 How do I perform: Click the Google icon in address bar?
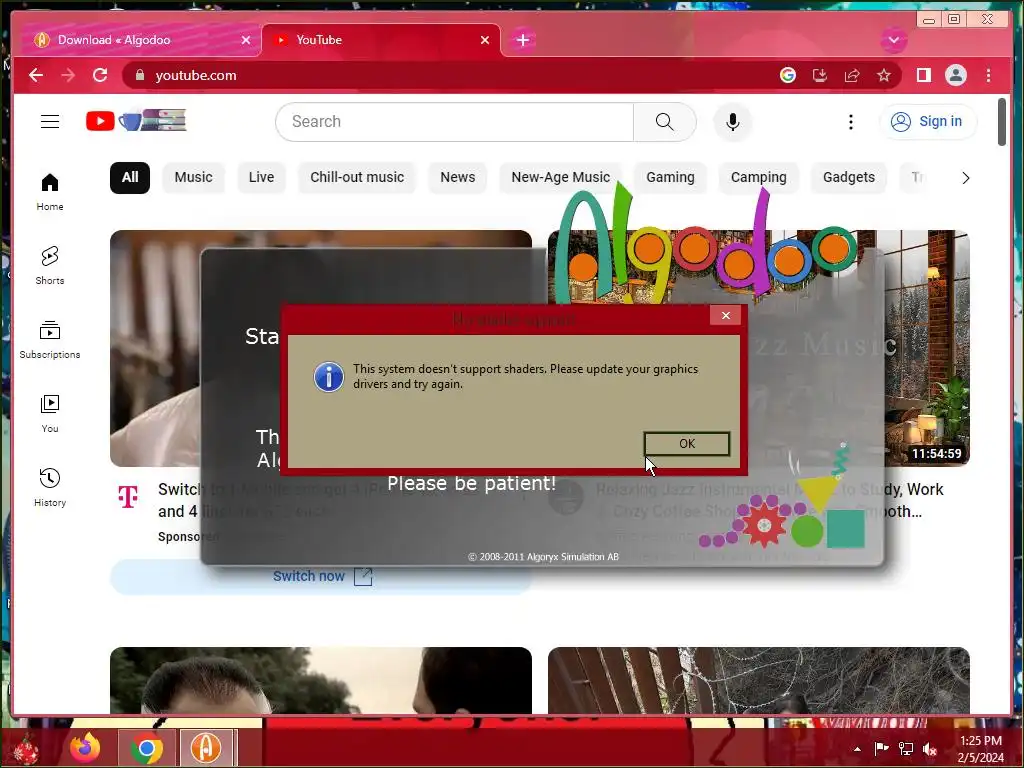788,75
